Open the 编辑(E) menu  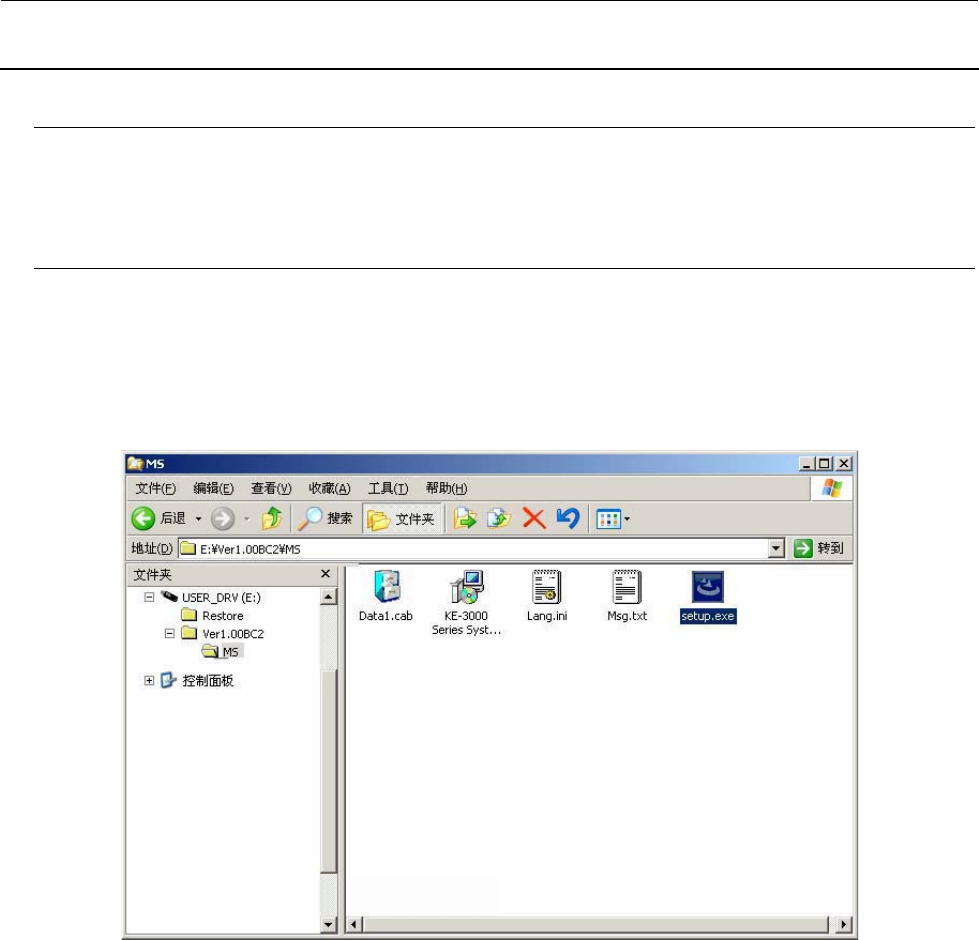tap(214, 488)
